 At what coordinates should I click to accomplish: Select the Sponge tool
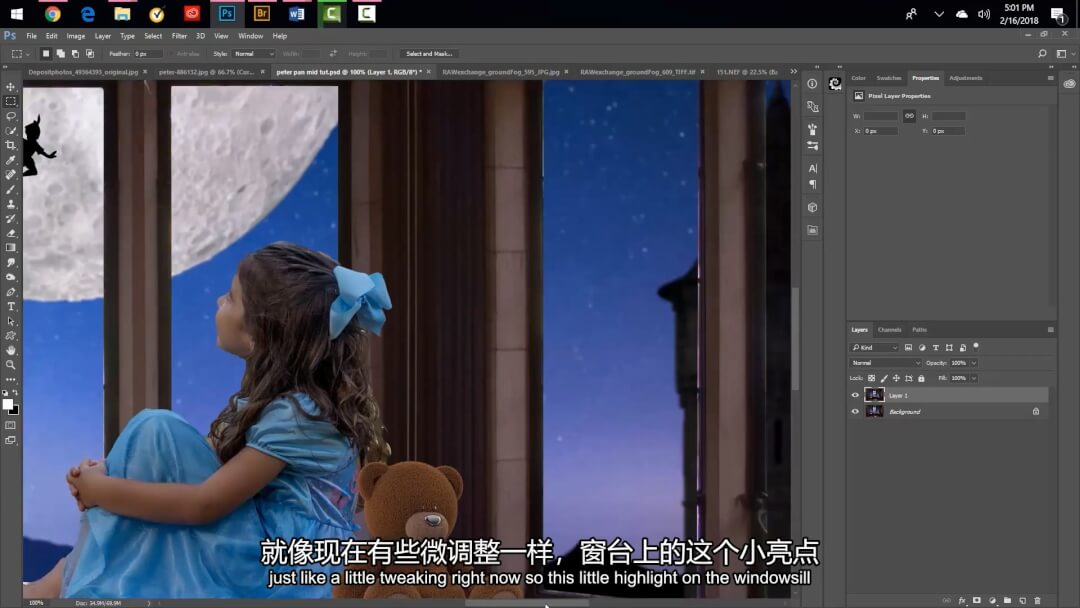point(11,277)
